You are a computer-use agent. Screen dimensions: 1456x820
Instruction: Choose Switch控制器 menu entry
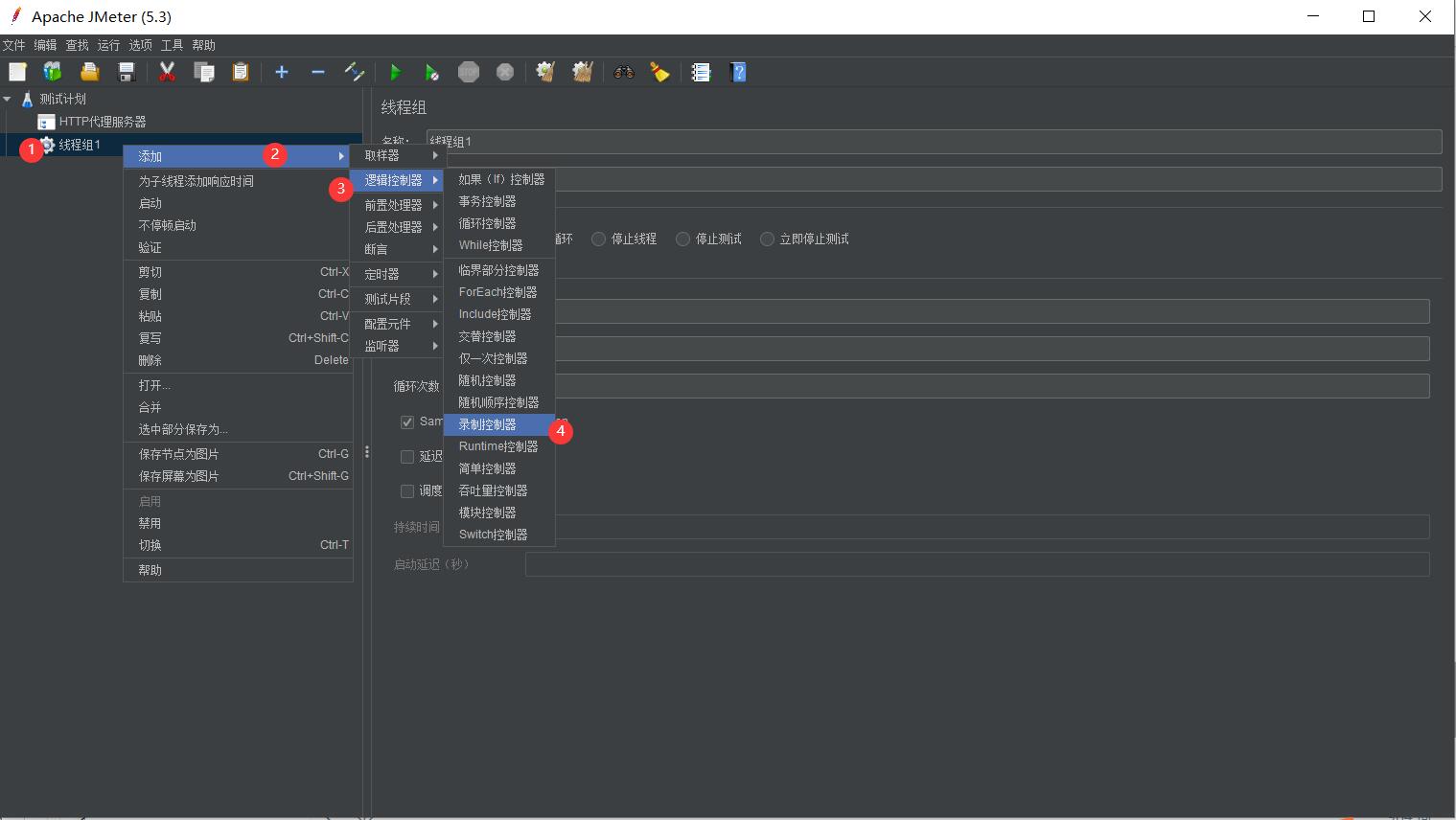[x=499, y=535]
